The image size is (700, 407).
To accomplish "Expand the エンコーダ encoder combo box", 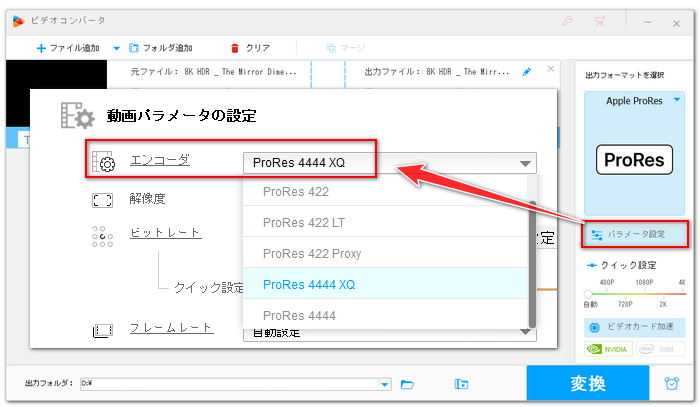I will pyautogui.click(x=524, y=164).
